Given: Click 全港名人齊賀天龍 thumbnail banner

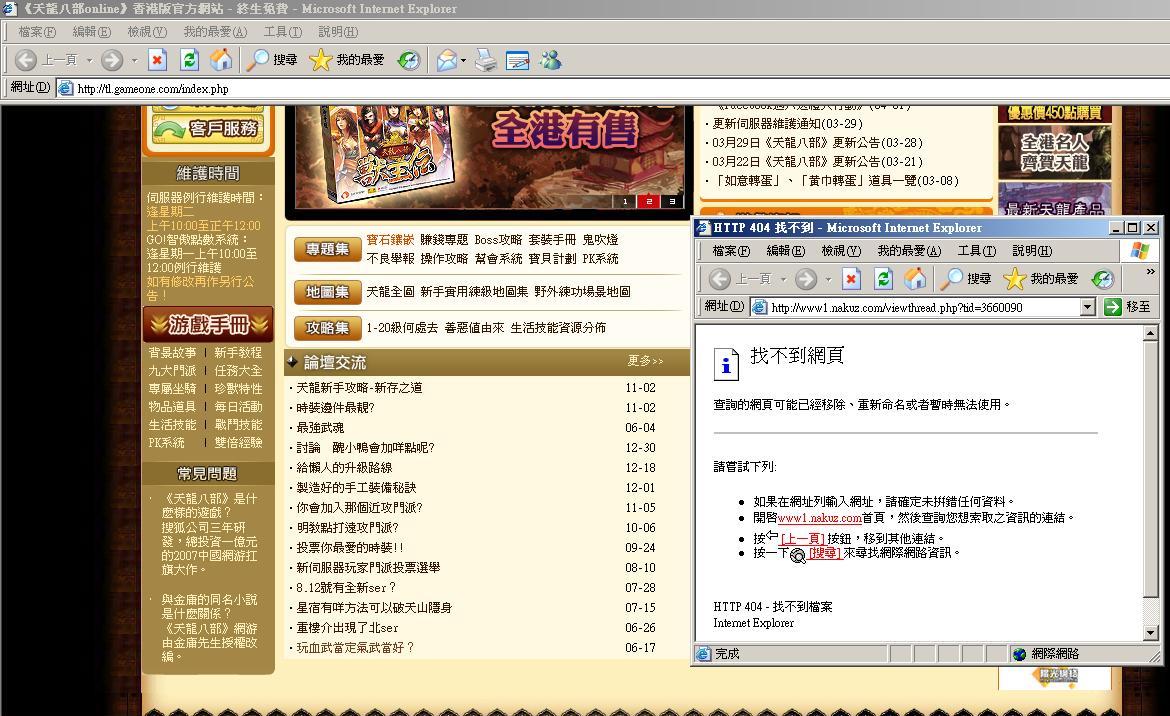Looking at the screenshot, I should point(1054,152).
